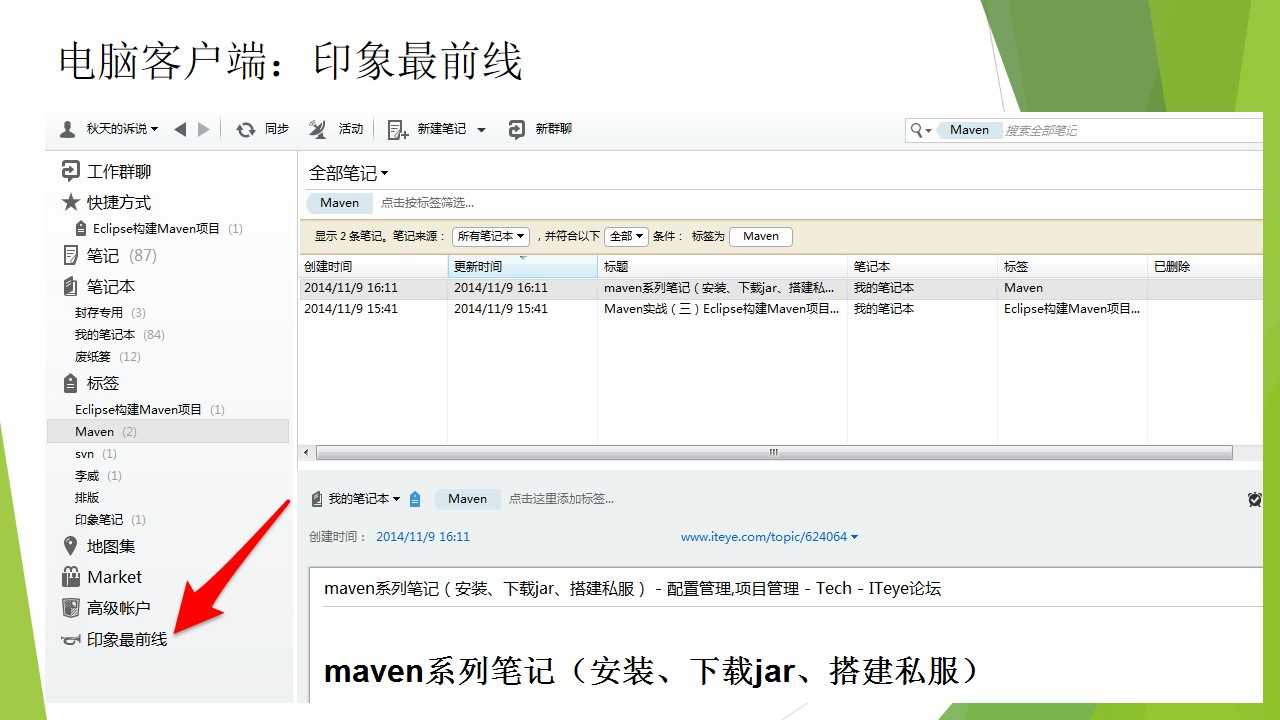This screenshot has width=1280, height=720.
Task: Click the Maven tag filter chip below 全部笔记
Action: pos(339,202)
